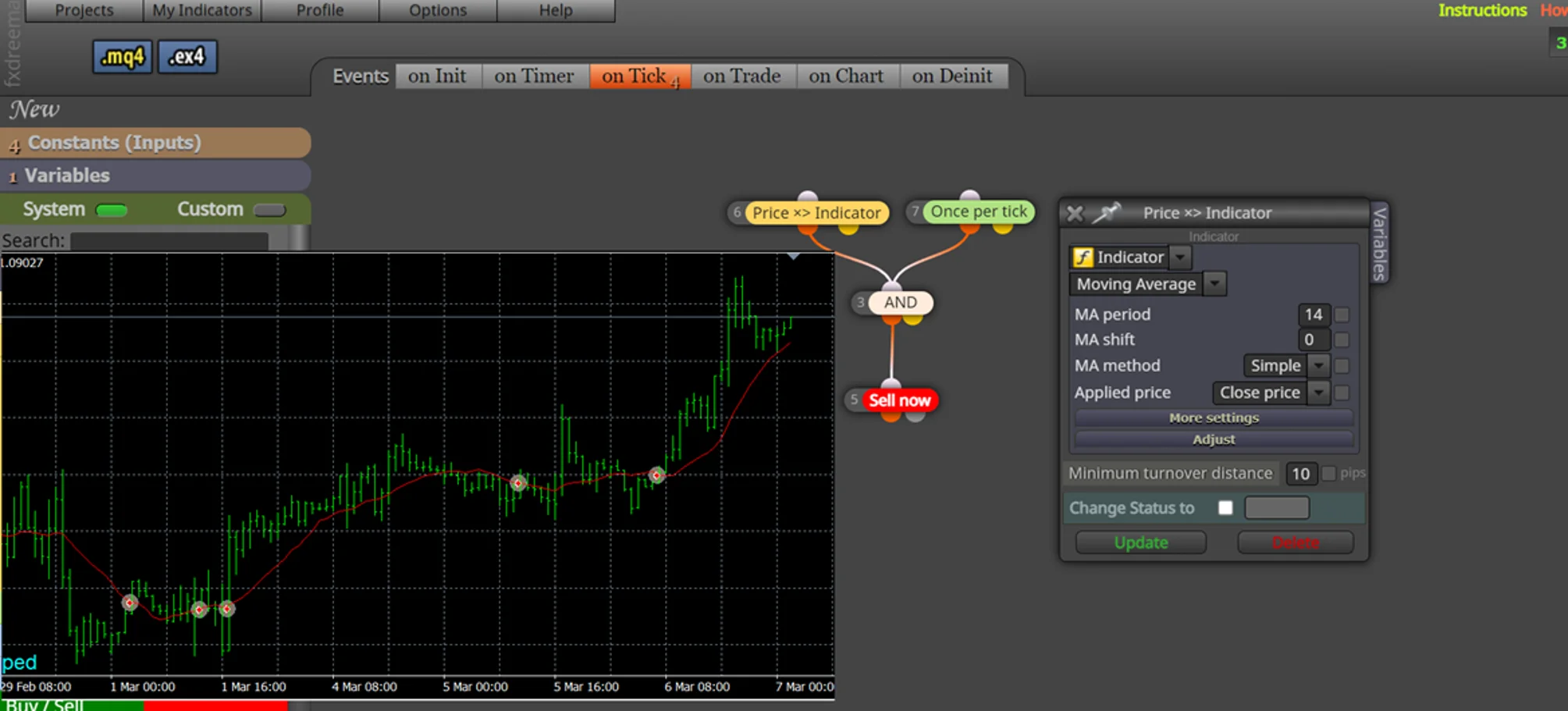Switch to the on Init event tab
1568x711 pixels.
pyautogui.click(x=437, y=76)
